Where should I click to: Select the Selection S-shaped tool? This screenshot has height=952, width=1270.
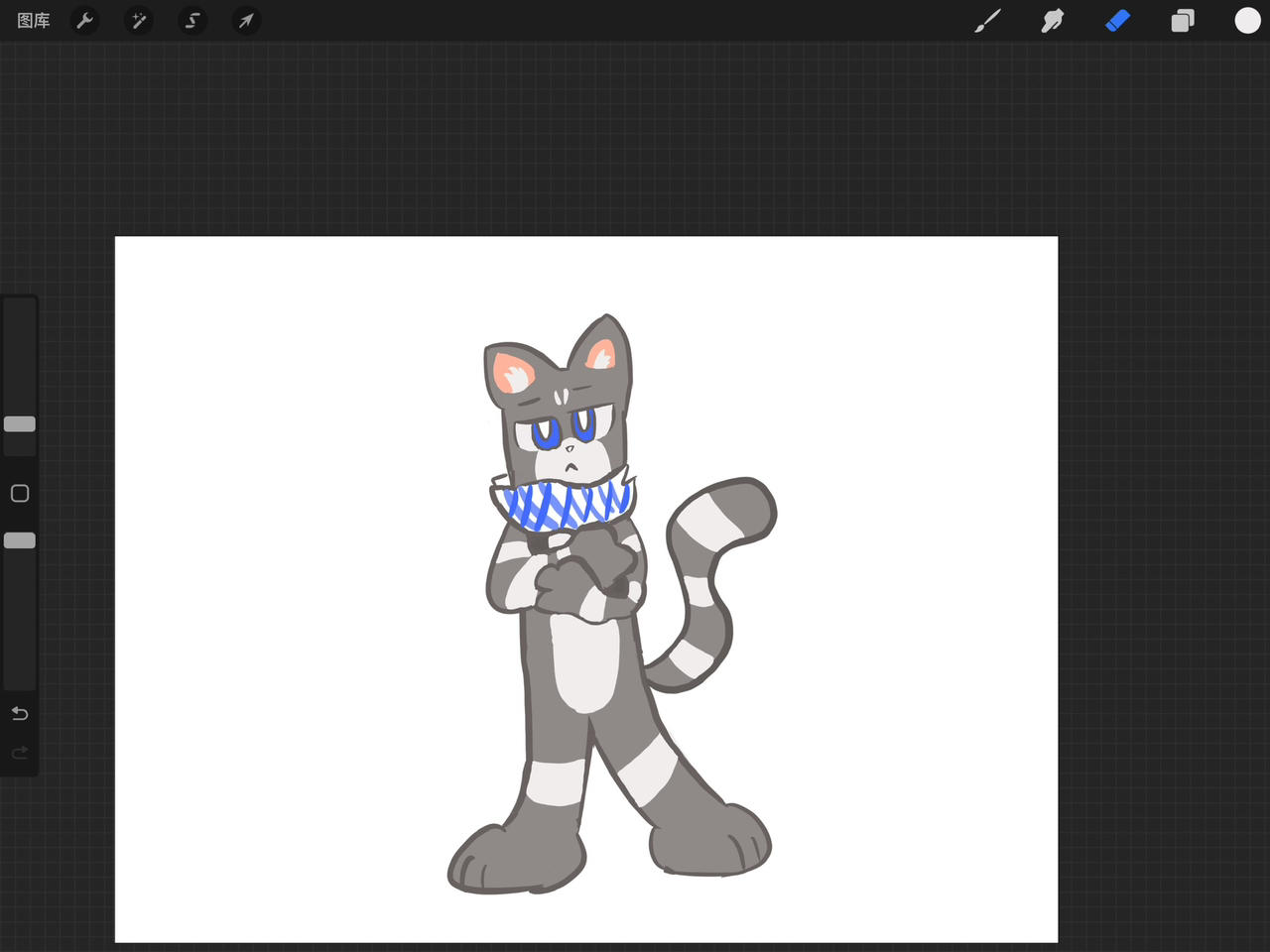(x=192, y=21)
